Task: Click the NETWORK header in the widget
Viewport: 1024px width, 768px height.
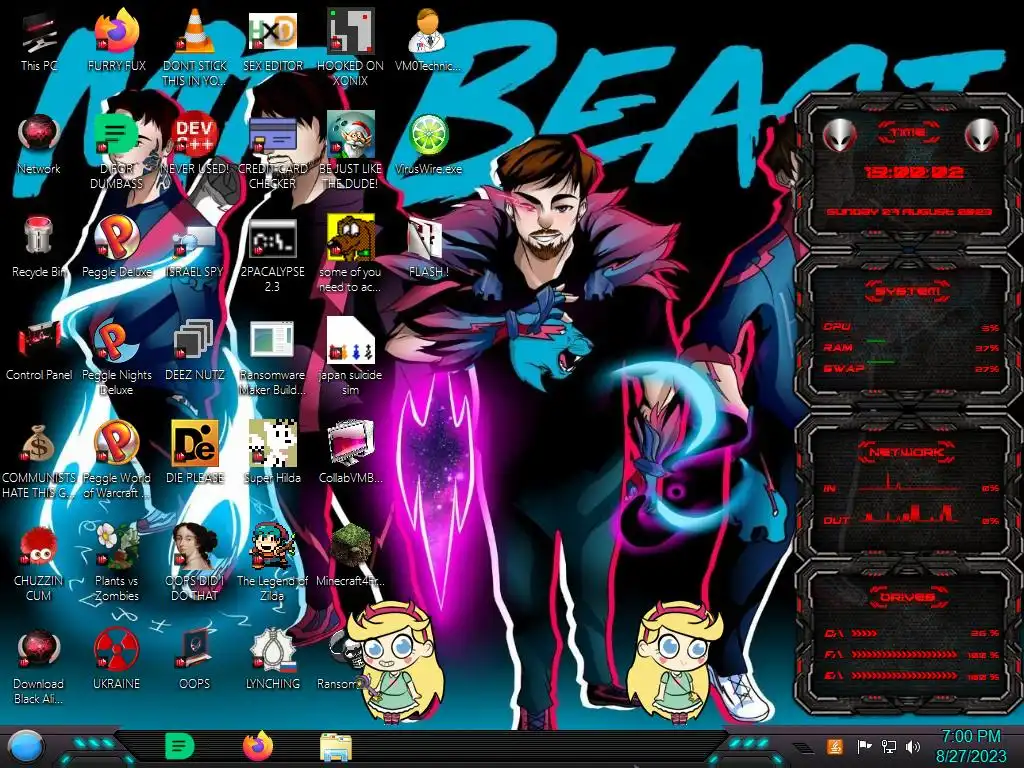Action: pos(908,452)
